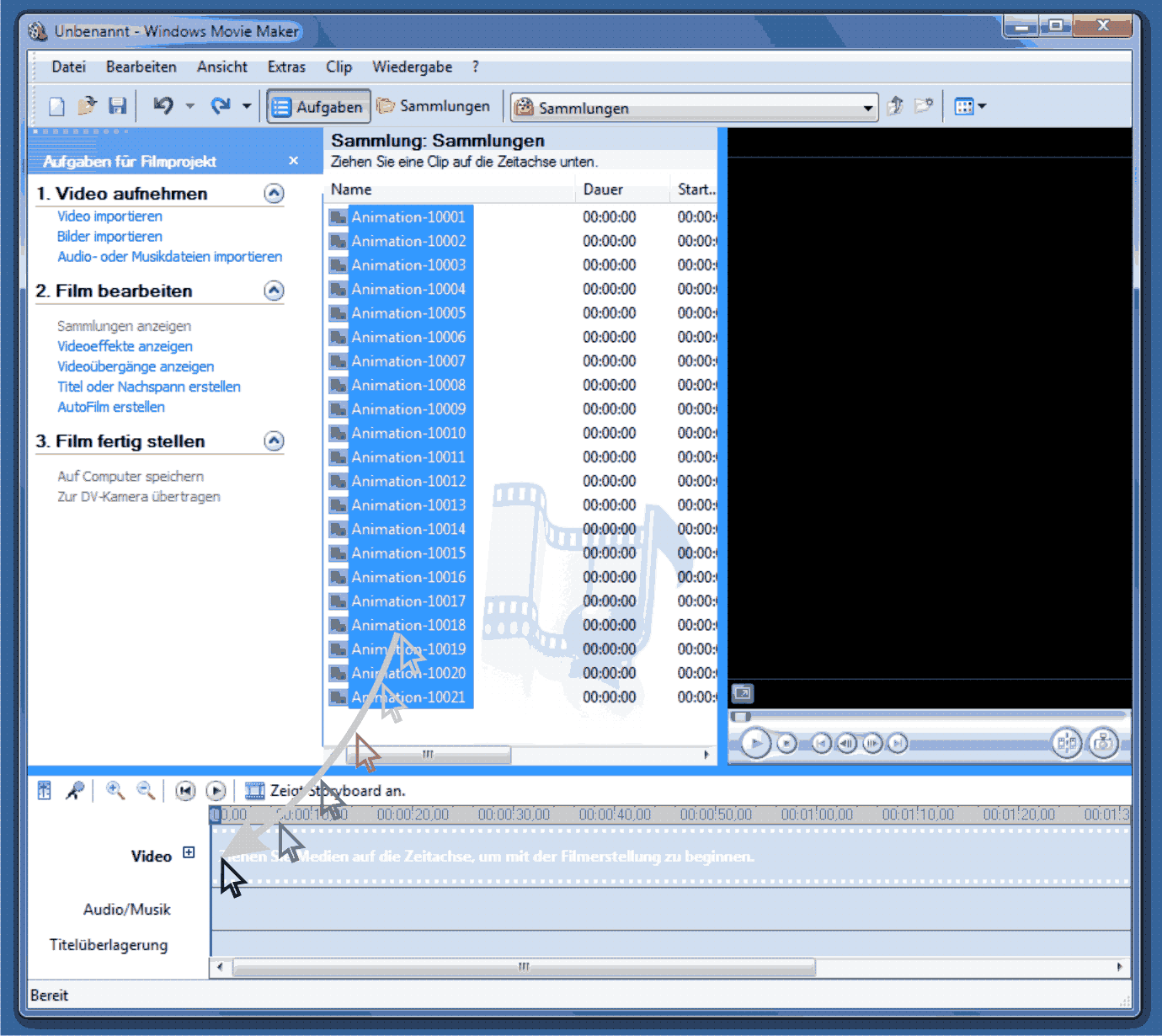
Task: Click the up one level folder icon
Action: 896,106
